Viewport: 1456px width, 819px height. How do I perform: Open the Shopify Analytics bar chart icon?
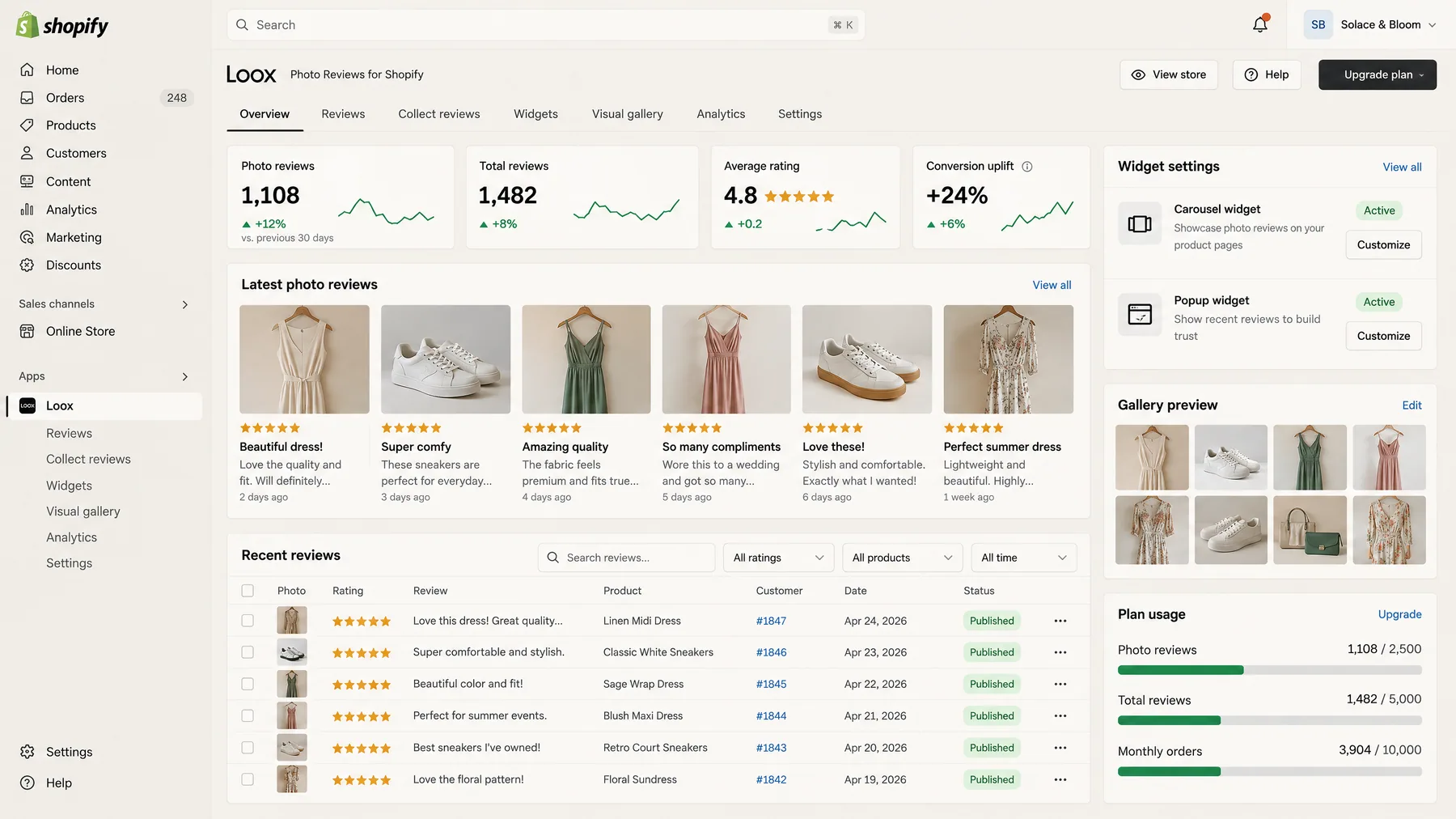[28, 210]
